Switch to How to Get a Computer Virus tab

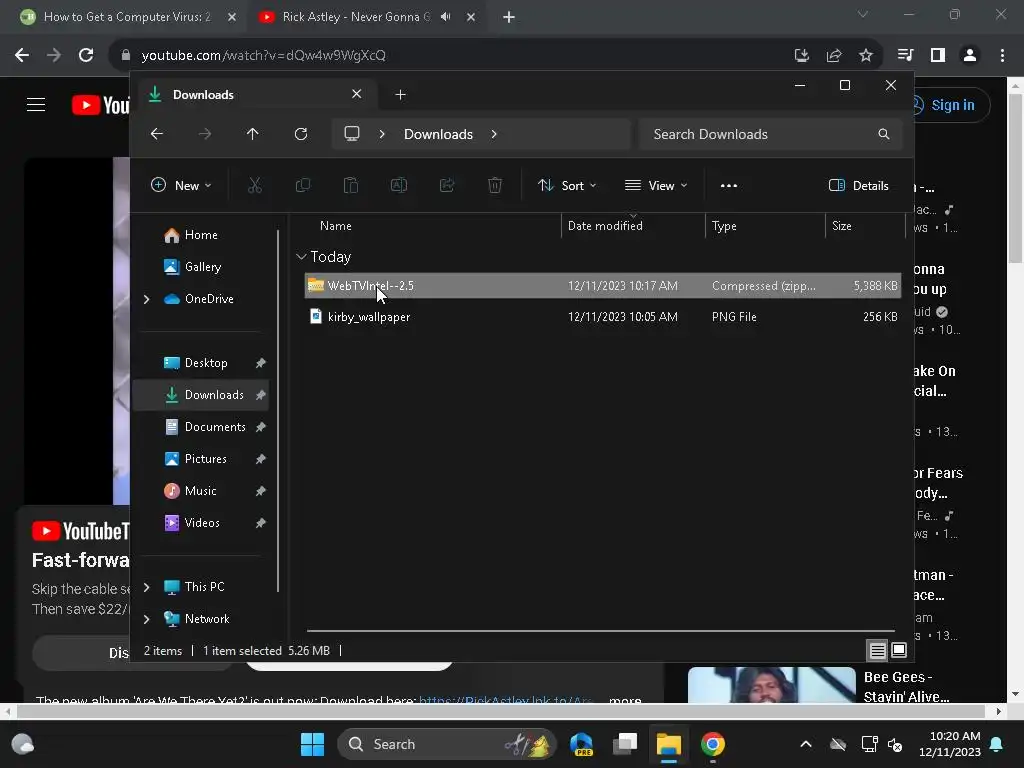127,17
